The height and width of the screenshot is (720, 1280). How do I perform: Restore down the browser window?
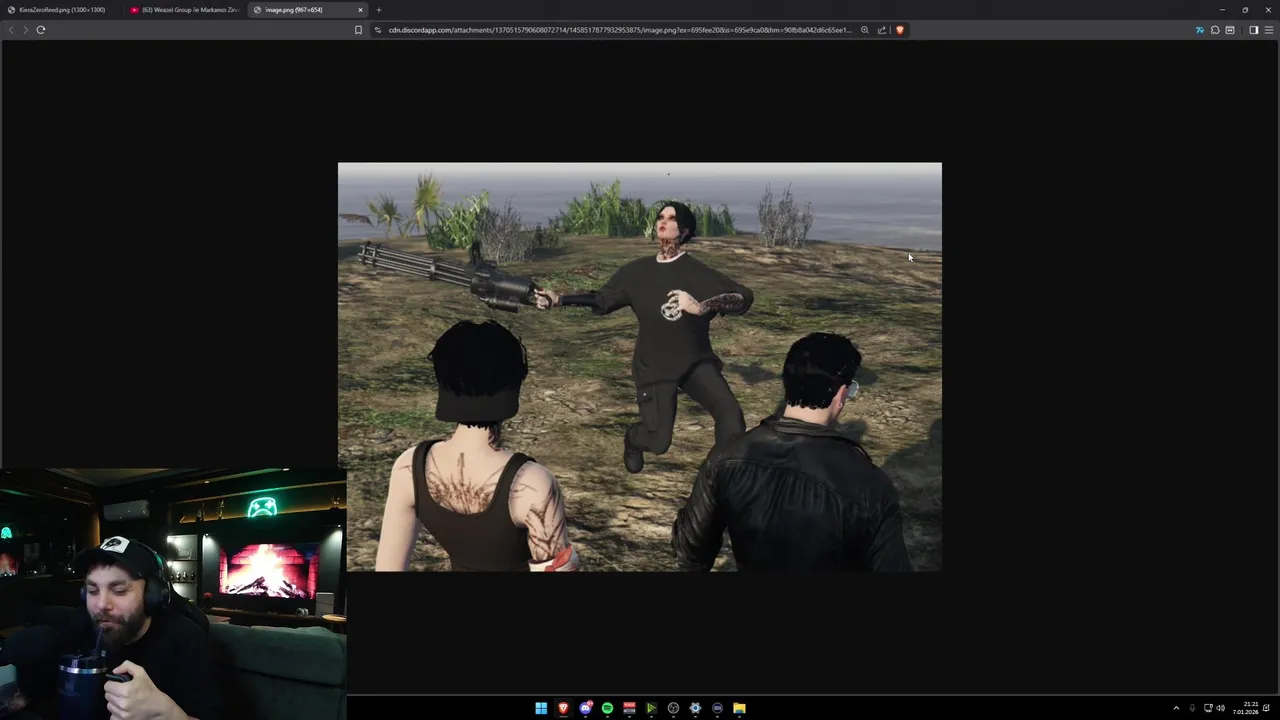1245,10
